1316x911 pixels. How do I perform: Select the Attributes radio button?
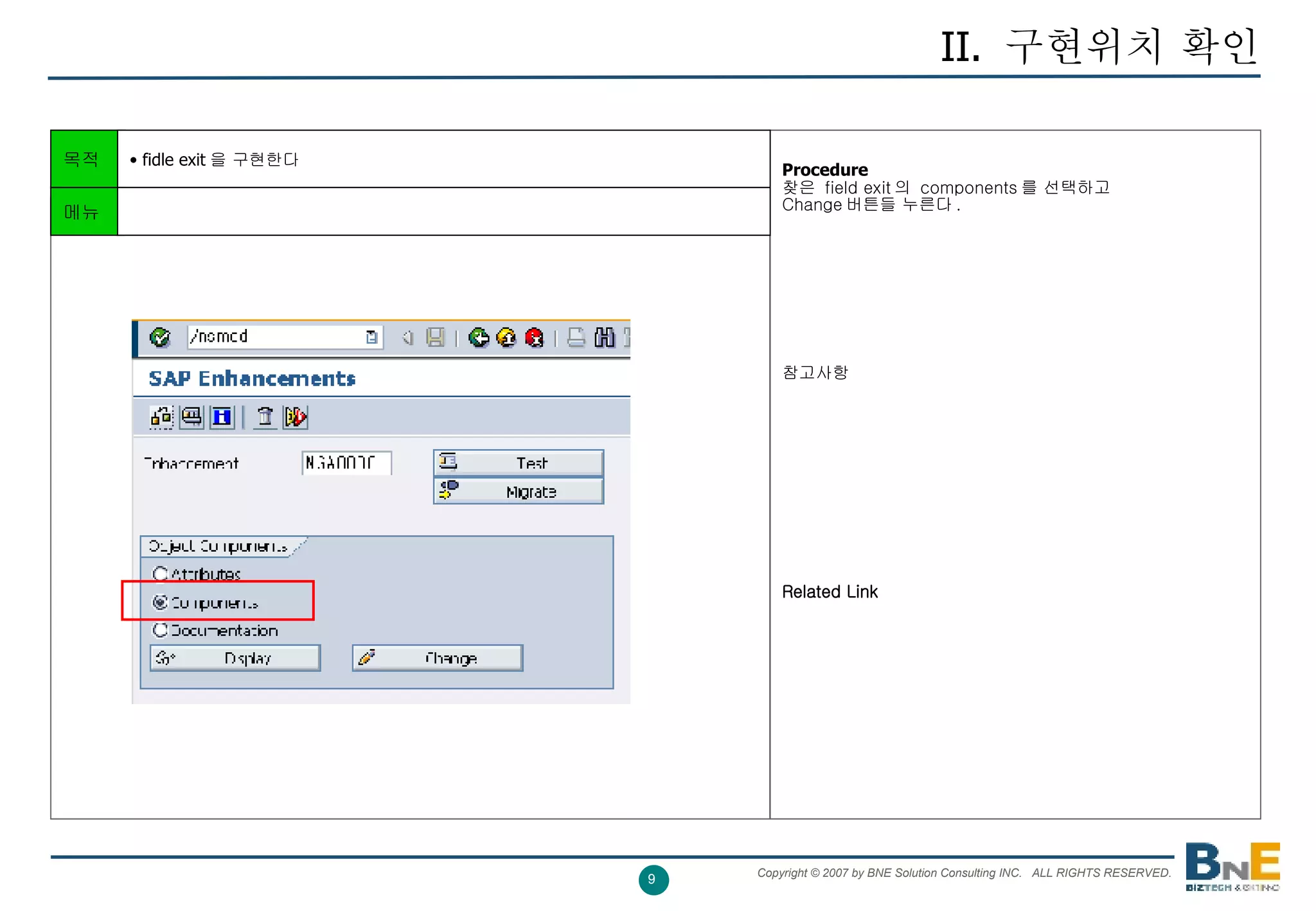(x=160, y=574)
